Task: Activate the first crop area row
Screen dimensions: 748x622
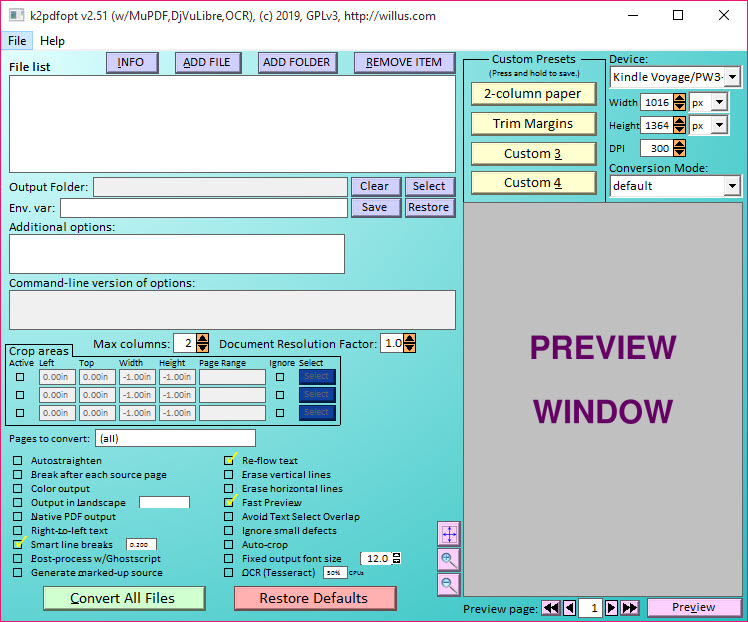Action: (20, 377)
